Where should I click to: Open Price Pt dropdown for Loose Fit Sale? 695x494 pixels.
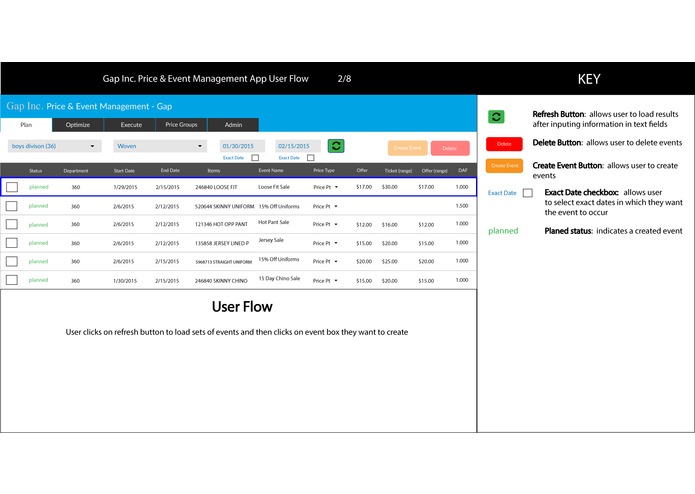[326, 187]
